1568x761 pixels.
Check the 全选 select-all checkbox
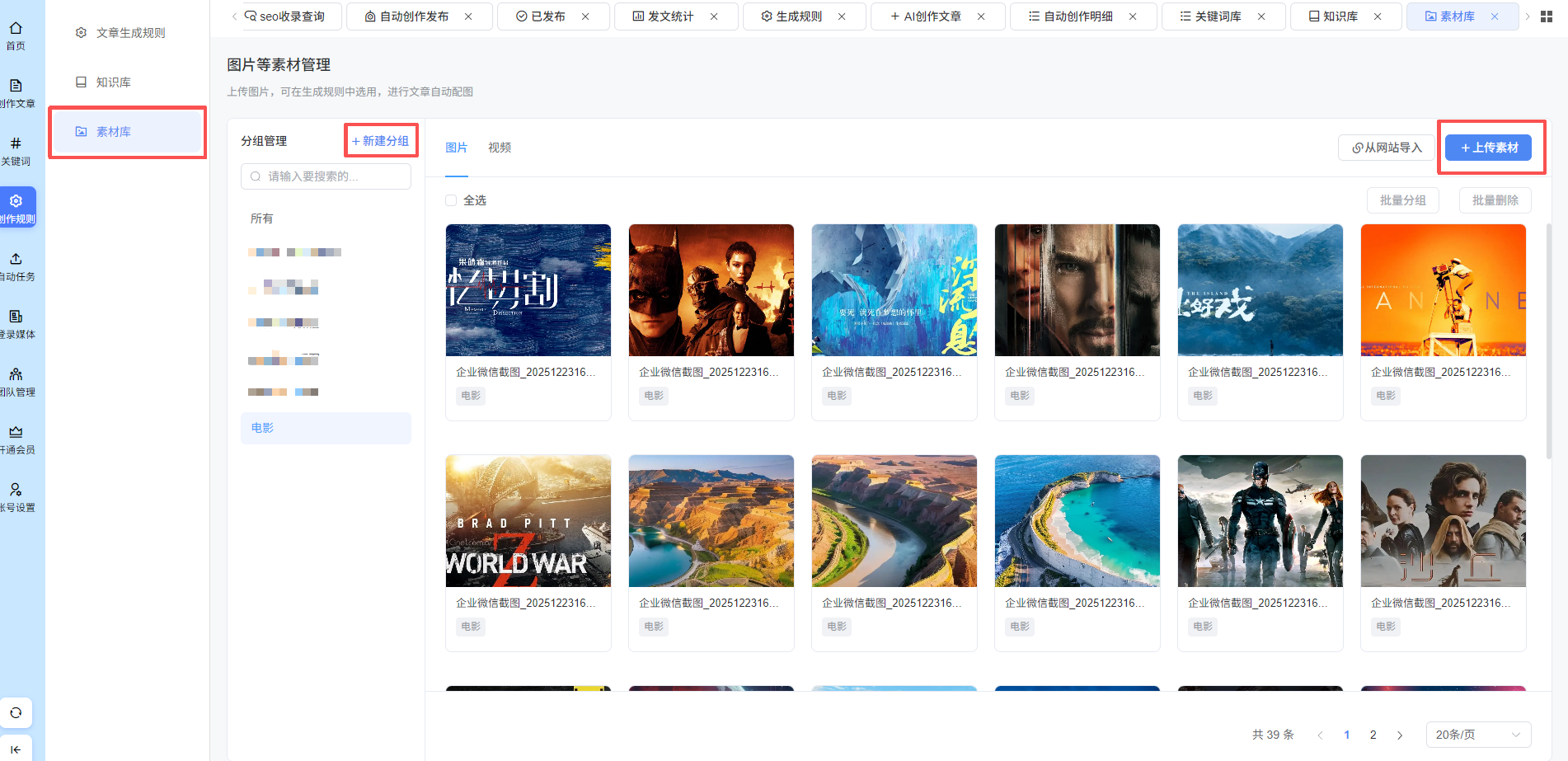coord(451,200)
